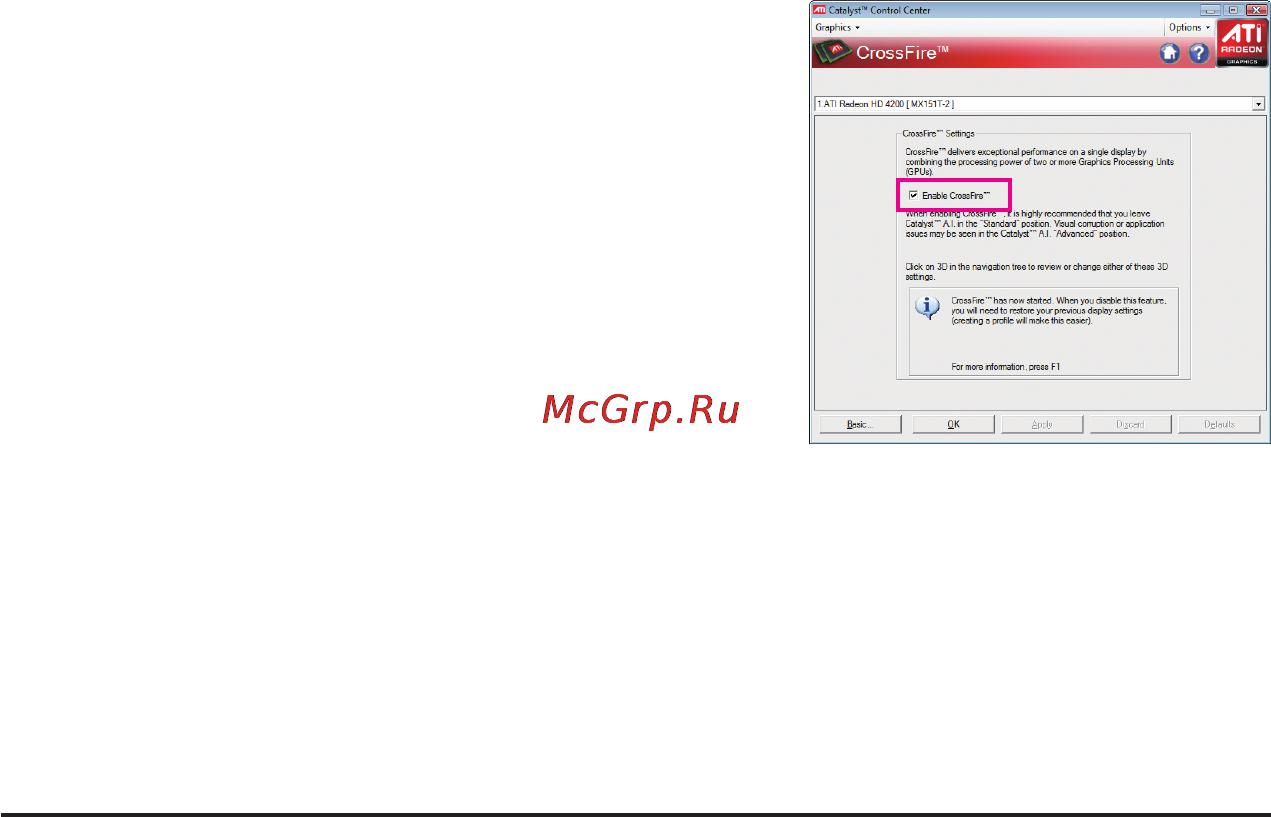
Task: Click the CrossFire Settings group label
Action: [938, 133]
